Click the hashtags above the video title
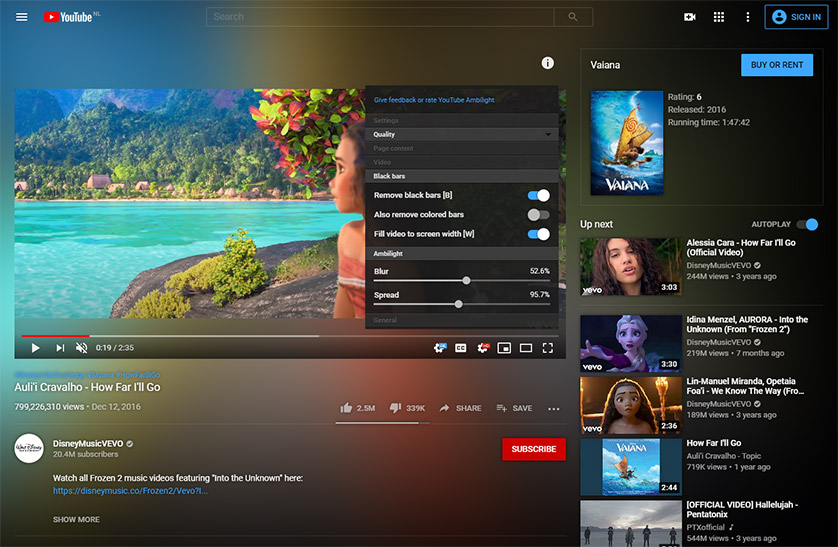 pos(87,375)
